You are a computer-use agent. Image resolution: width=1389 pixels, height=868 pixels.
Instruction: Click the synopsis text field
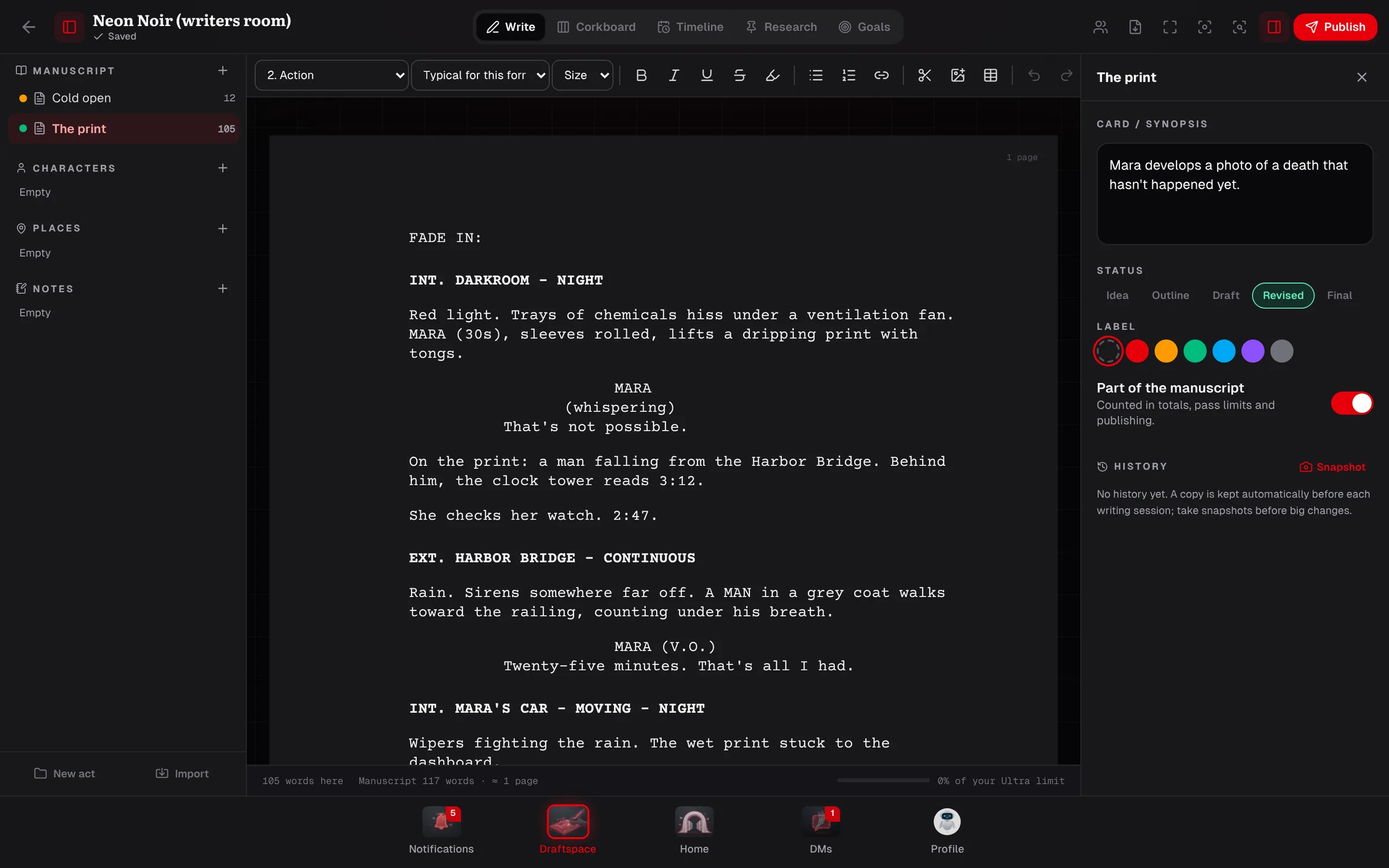click(x=1234, y=194)
